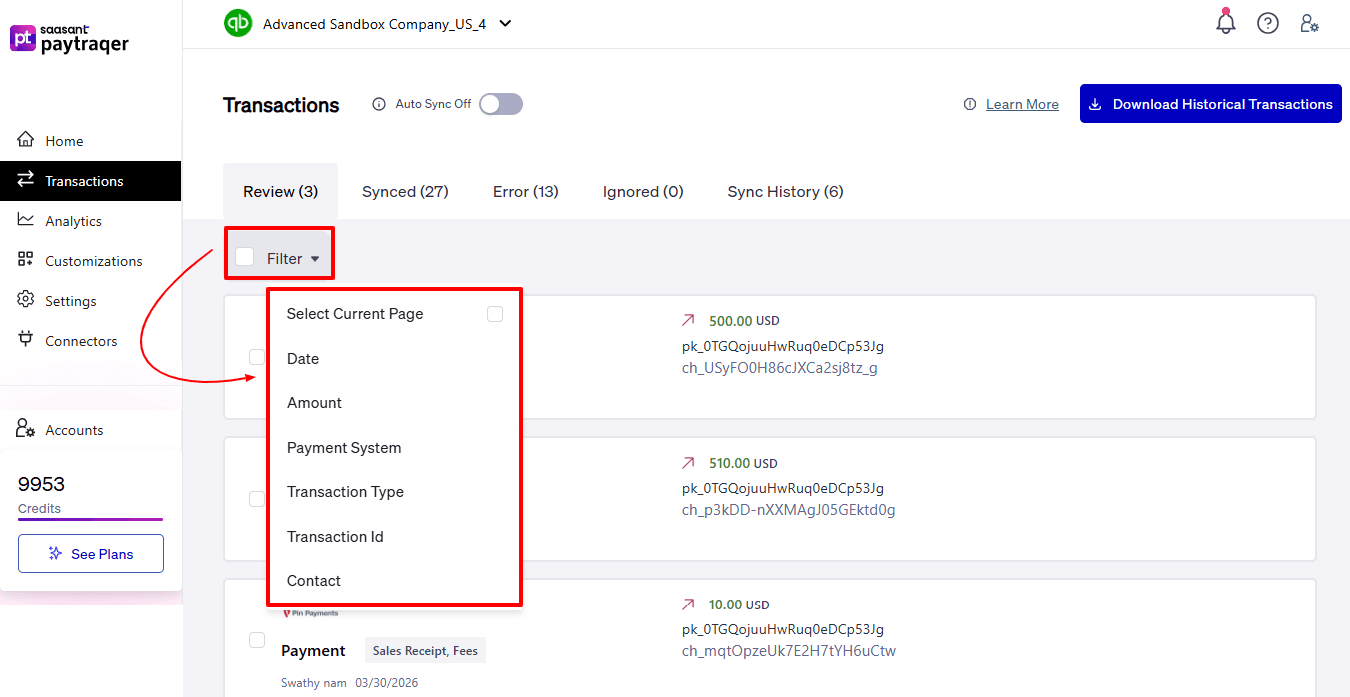Choose Payment System from the filter menu
This screenshot has width=1350, height=697.
pos(345,447)
